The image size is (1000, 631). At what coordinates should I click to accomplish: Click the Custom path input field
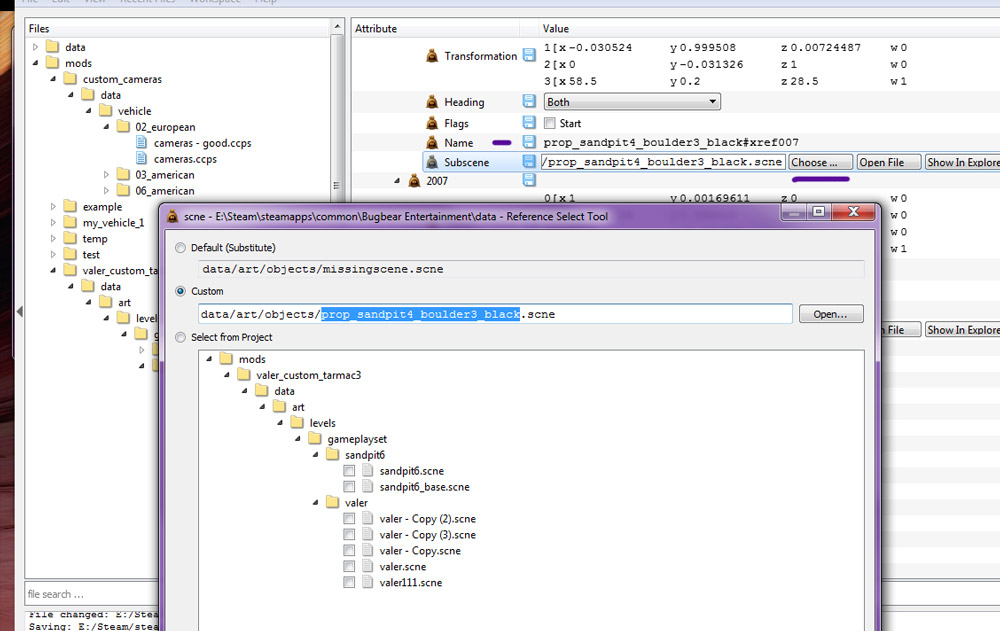496,314
